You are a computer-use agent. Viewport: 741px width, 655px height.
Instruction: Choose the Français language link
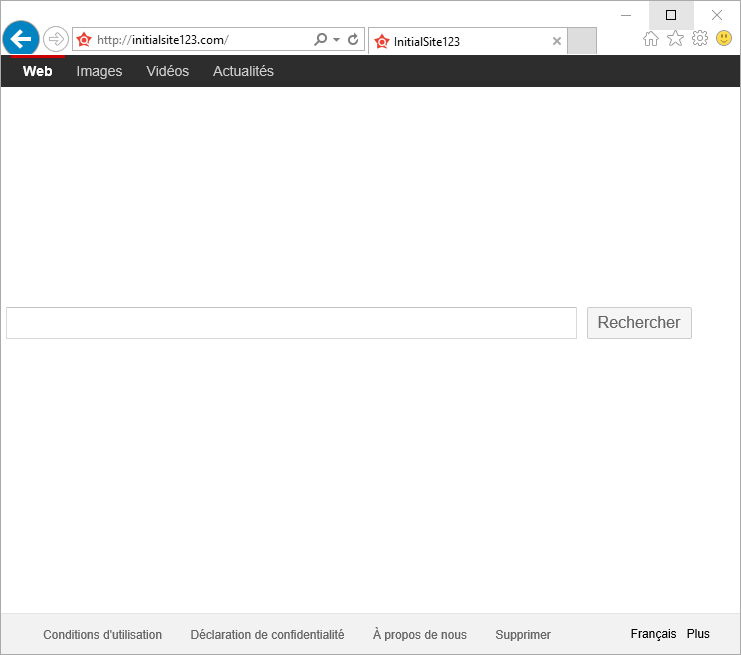654,634
